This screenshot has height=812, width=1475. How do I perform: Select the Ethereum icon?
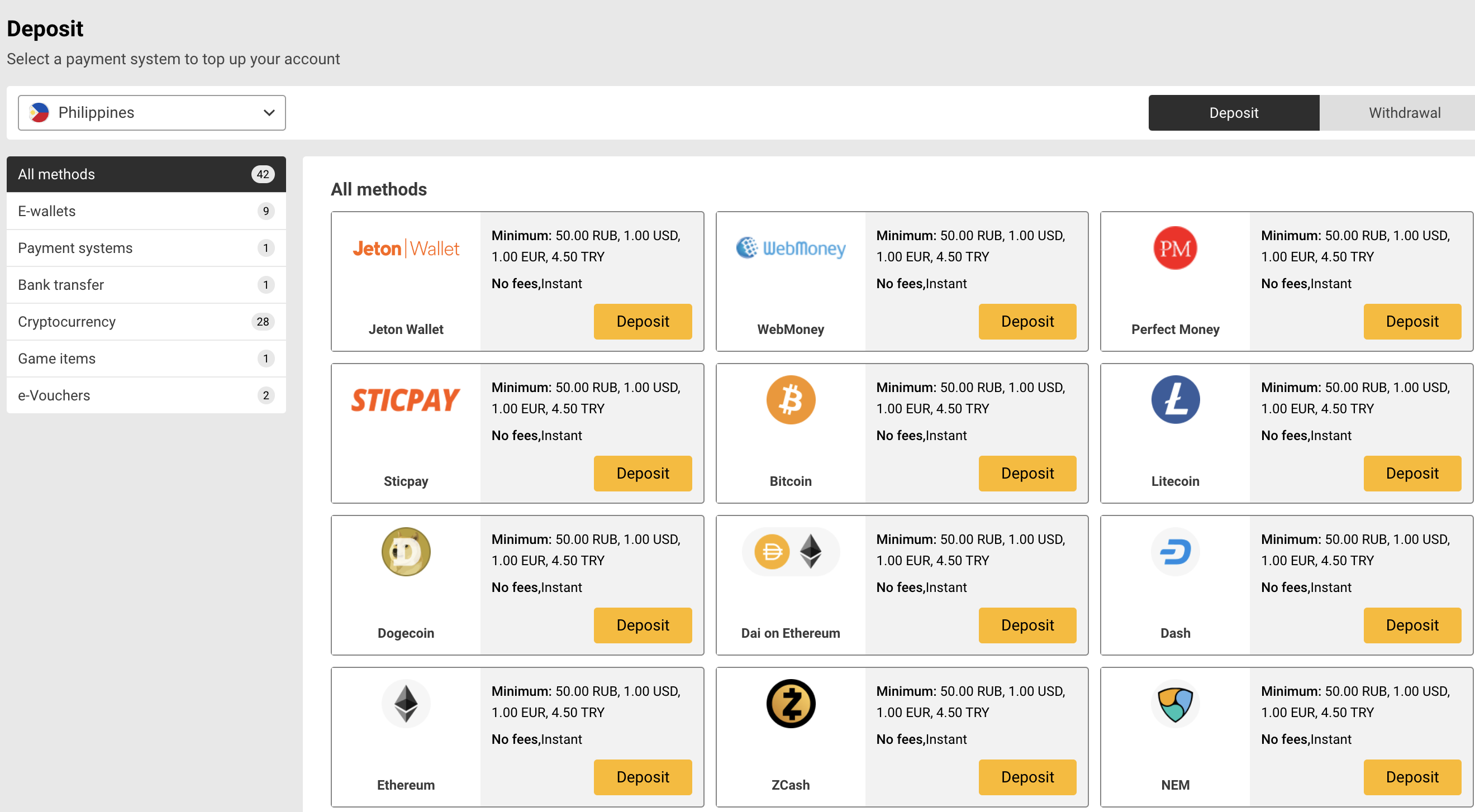(x=406, y=703)
